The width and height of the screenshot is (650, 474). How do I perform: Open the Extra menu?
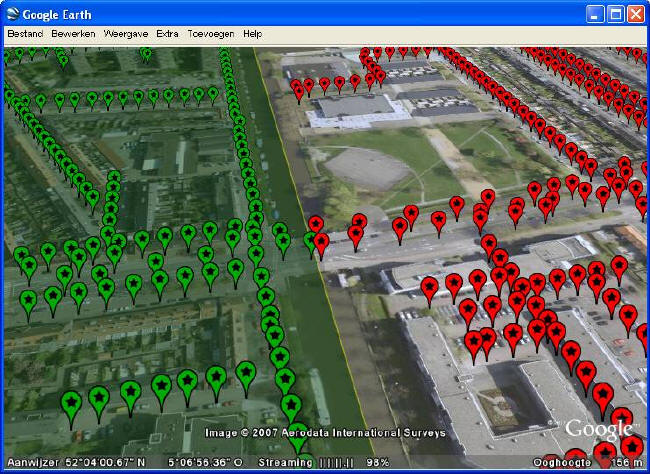167,34
